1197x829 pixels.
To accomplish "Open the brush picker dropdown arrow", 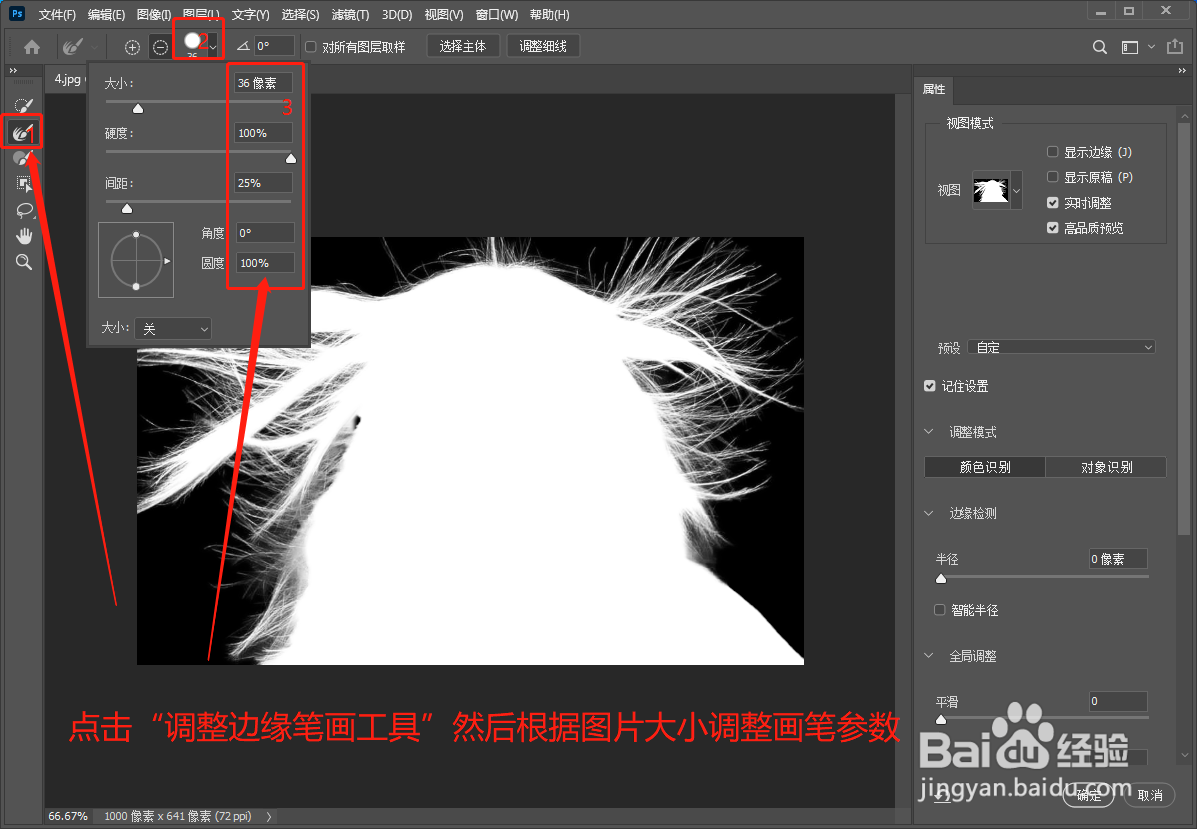I will click(213, 47).
